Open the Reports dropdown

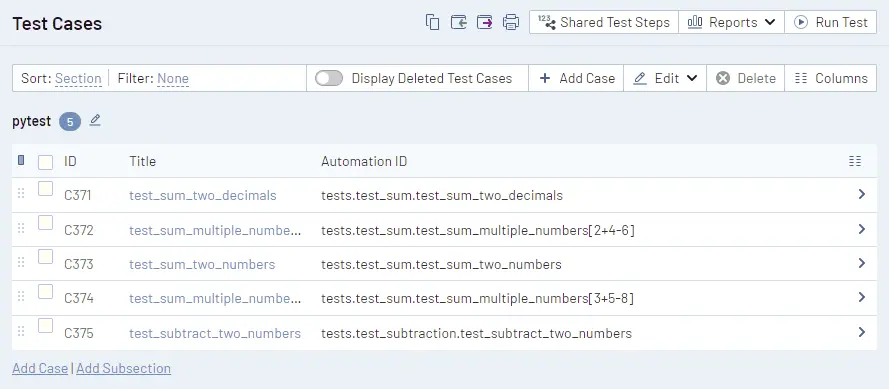click(x=731, y=22)
